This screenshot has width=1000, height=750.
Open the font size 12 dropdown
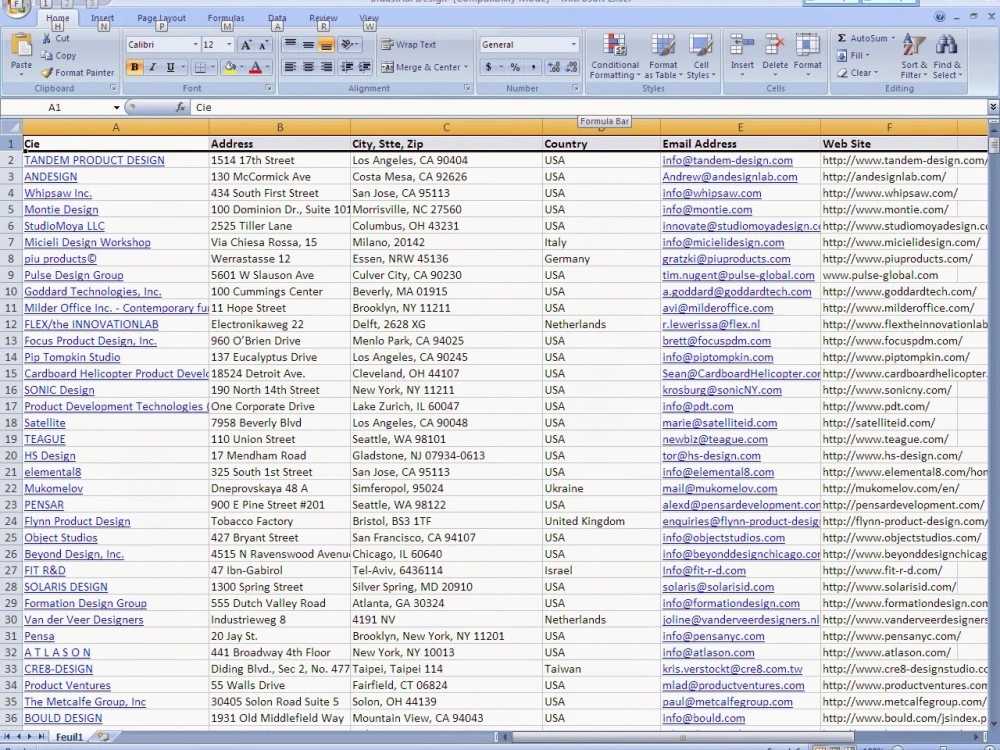point(229,45)
